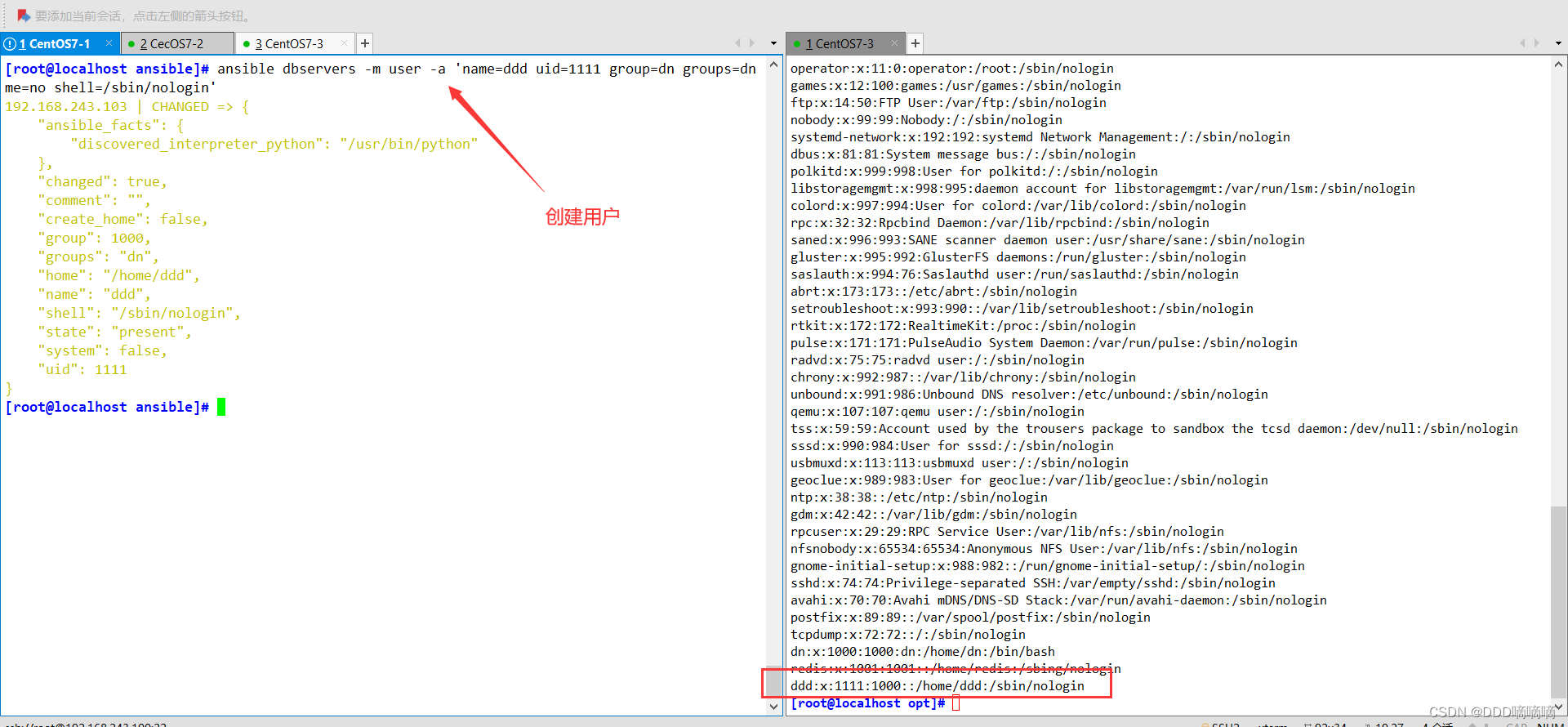Close the 1 CentOS7-1 tab
Image resolution: width=1568 pixels, height=727 pixels.
pyautogui.click(x=109, y=43)
